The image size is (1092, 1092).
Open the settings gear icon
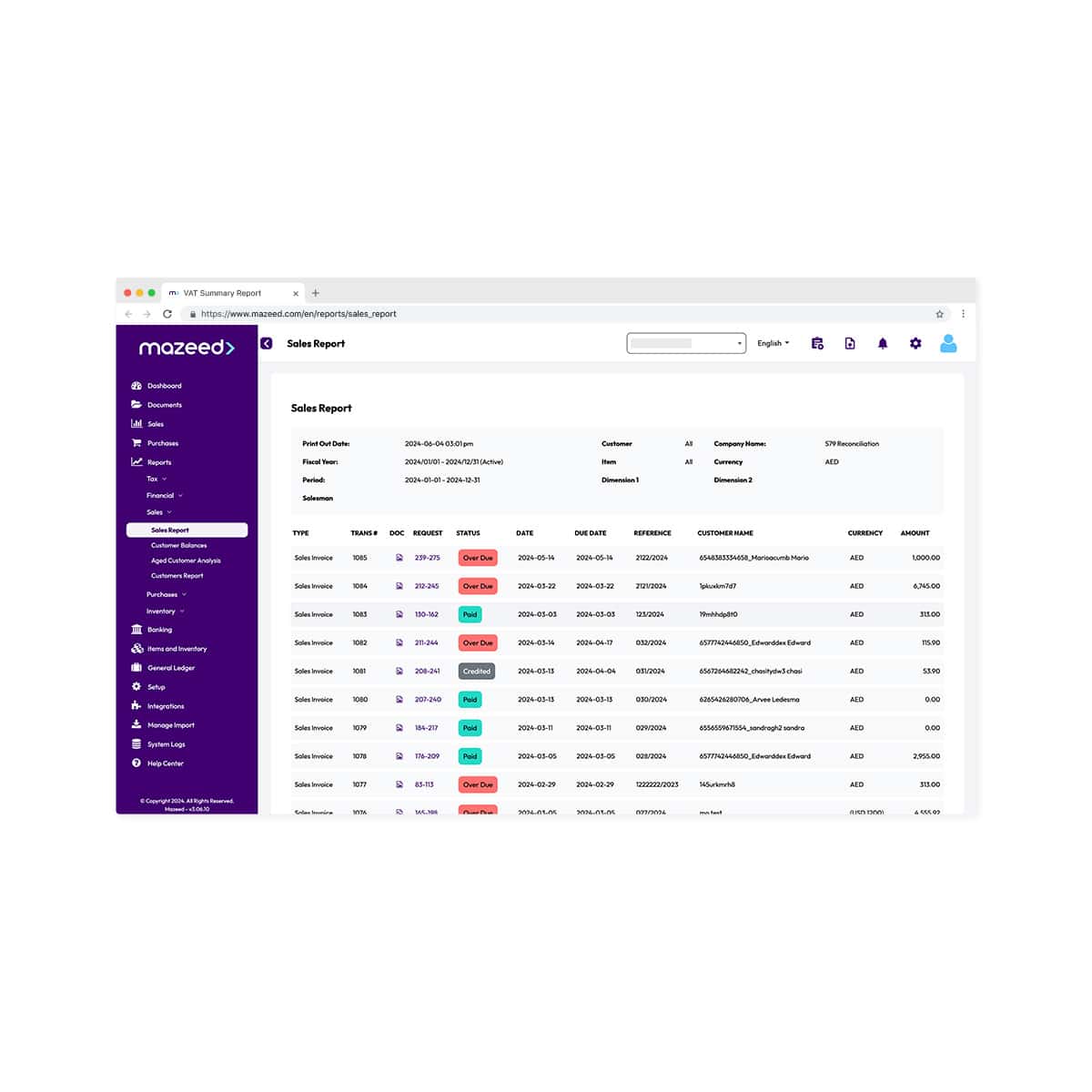click(915, 344)
